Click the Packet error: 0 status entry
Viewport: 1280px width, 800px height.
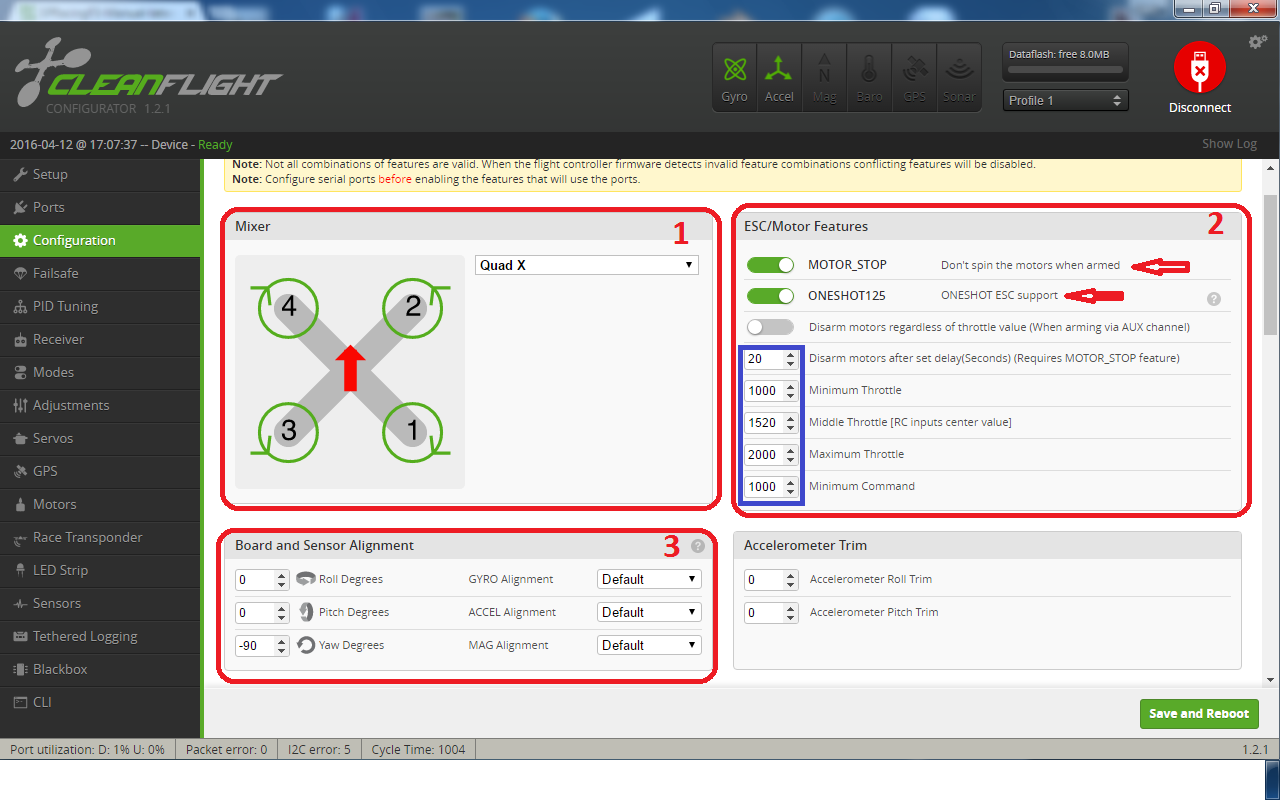coord(226,749)
